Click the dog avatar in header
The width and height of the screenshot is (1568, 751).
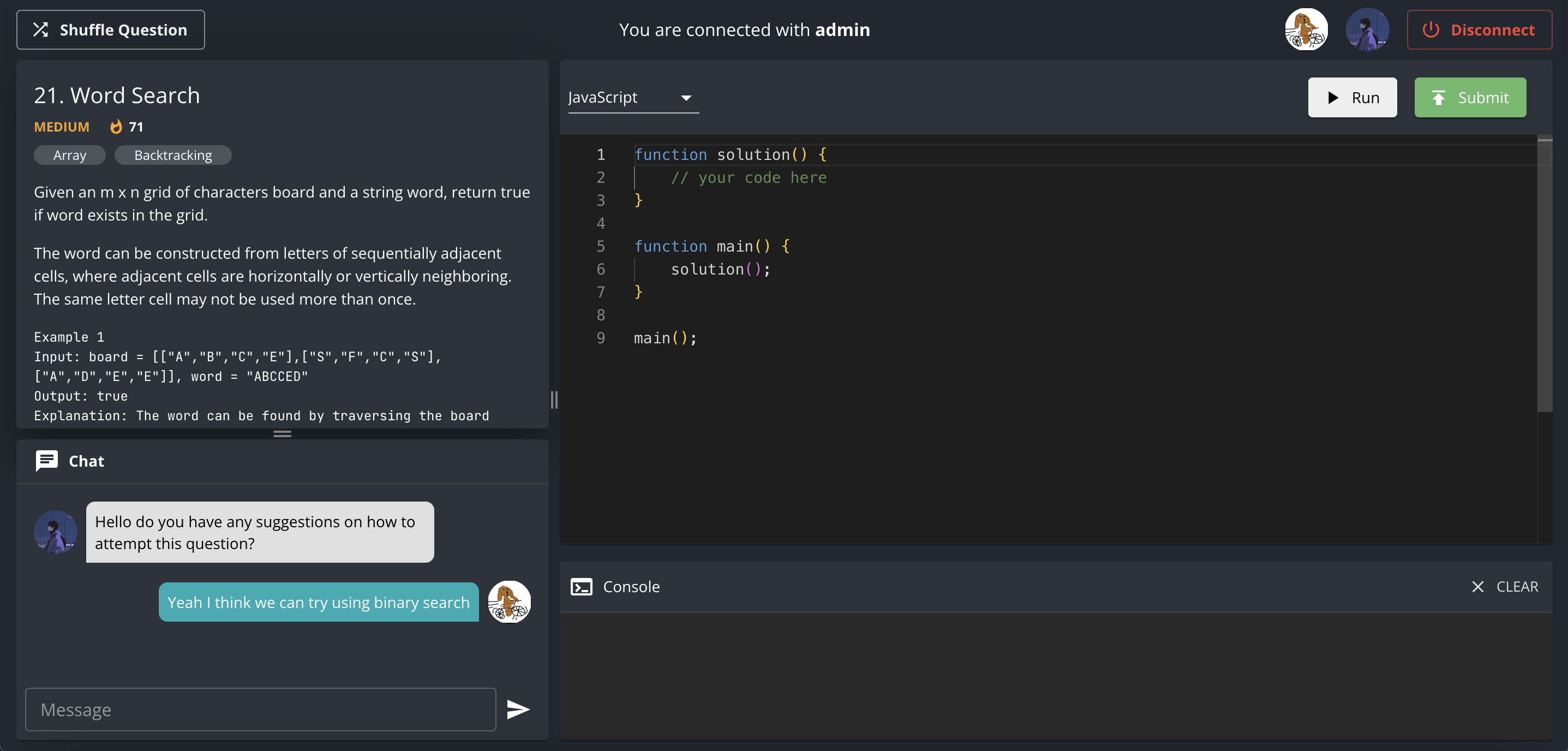(1306, 30)
